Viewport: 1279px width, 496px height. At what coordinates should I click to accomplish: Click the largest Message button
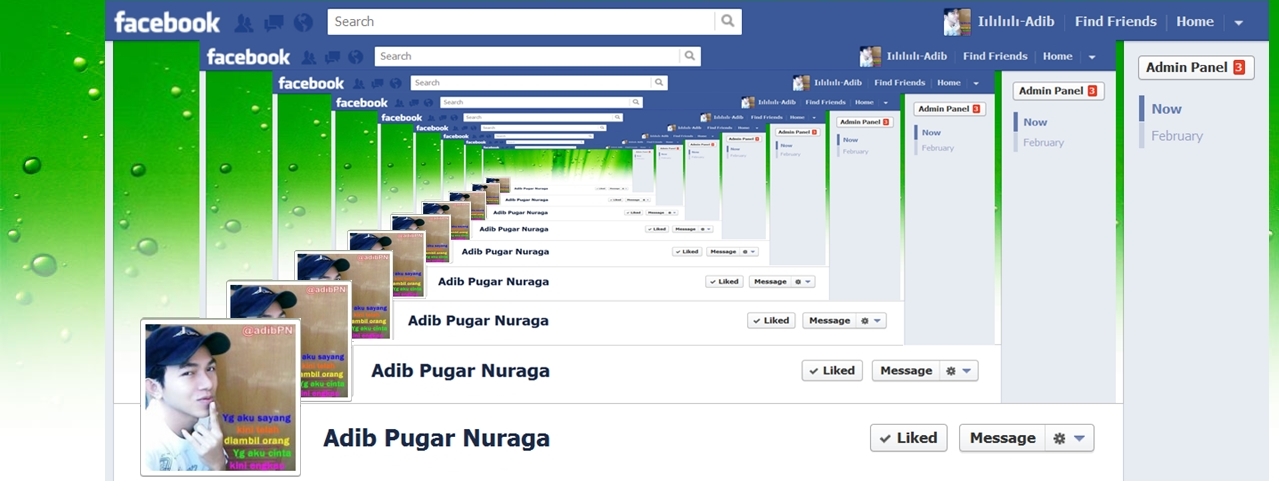(x=1002, y=438)
